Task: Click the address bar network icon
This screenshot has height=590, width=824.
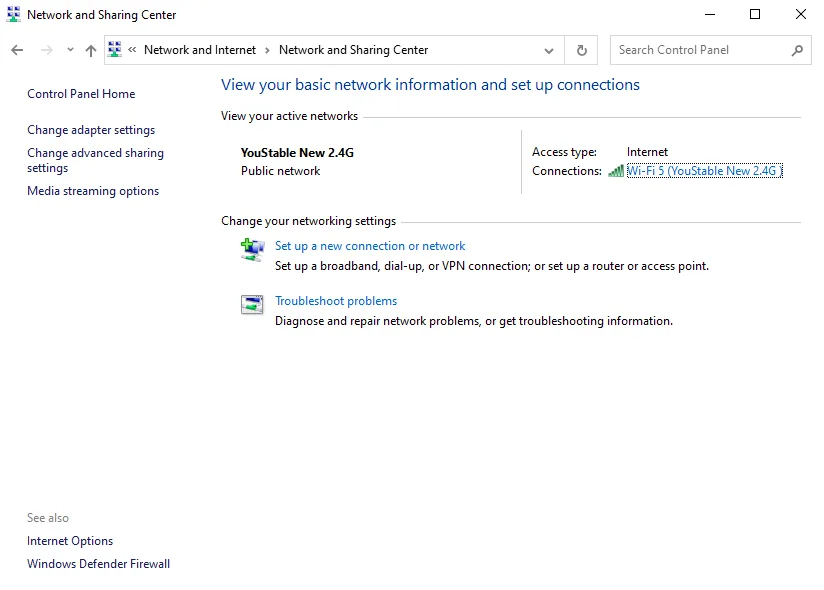Action: tap(115, 49)
